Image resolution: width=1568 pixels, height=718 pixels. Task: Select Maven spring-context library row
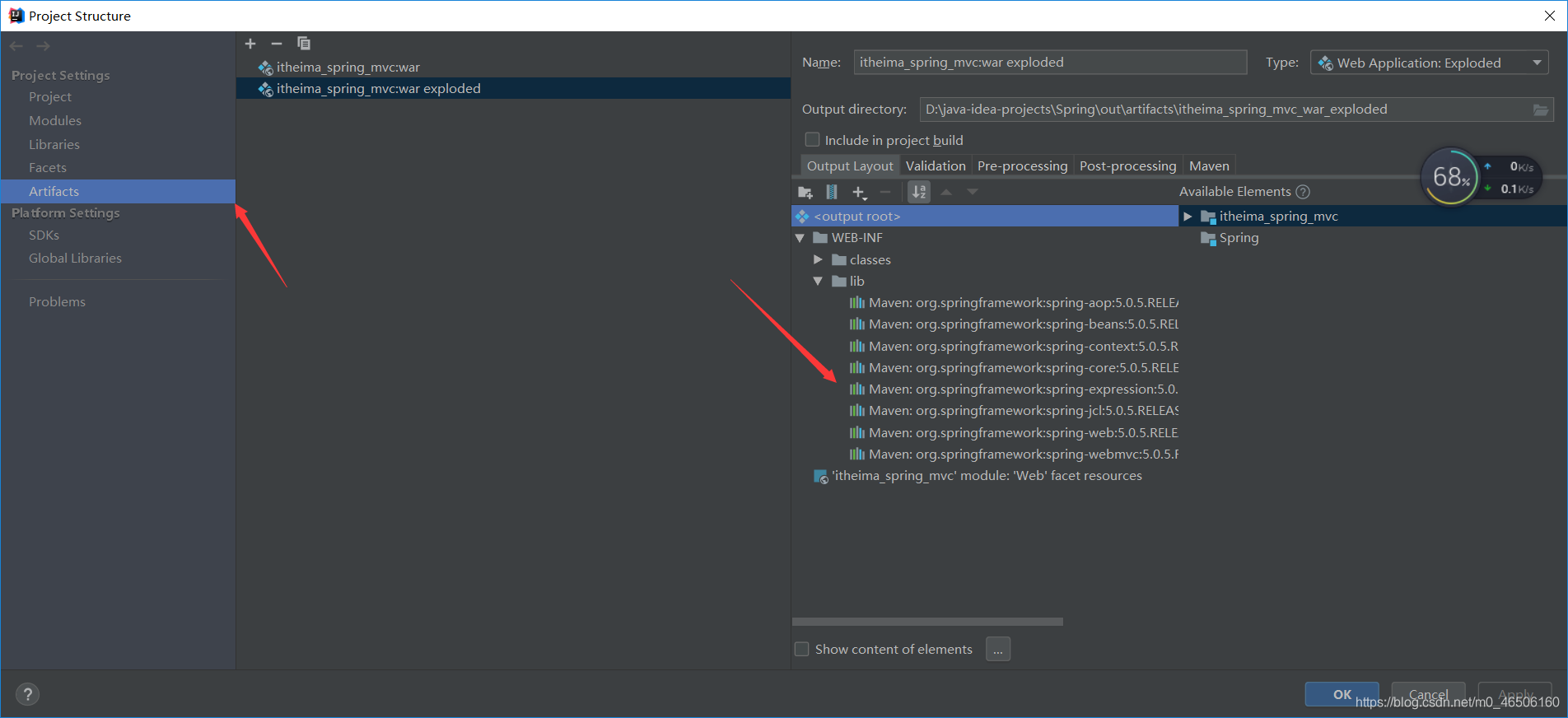tap(1014, 347)
